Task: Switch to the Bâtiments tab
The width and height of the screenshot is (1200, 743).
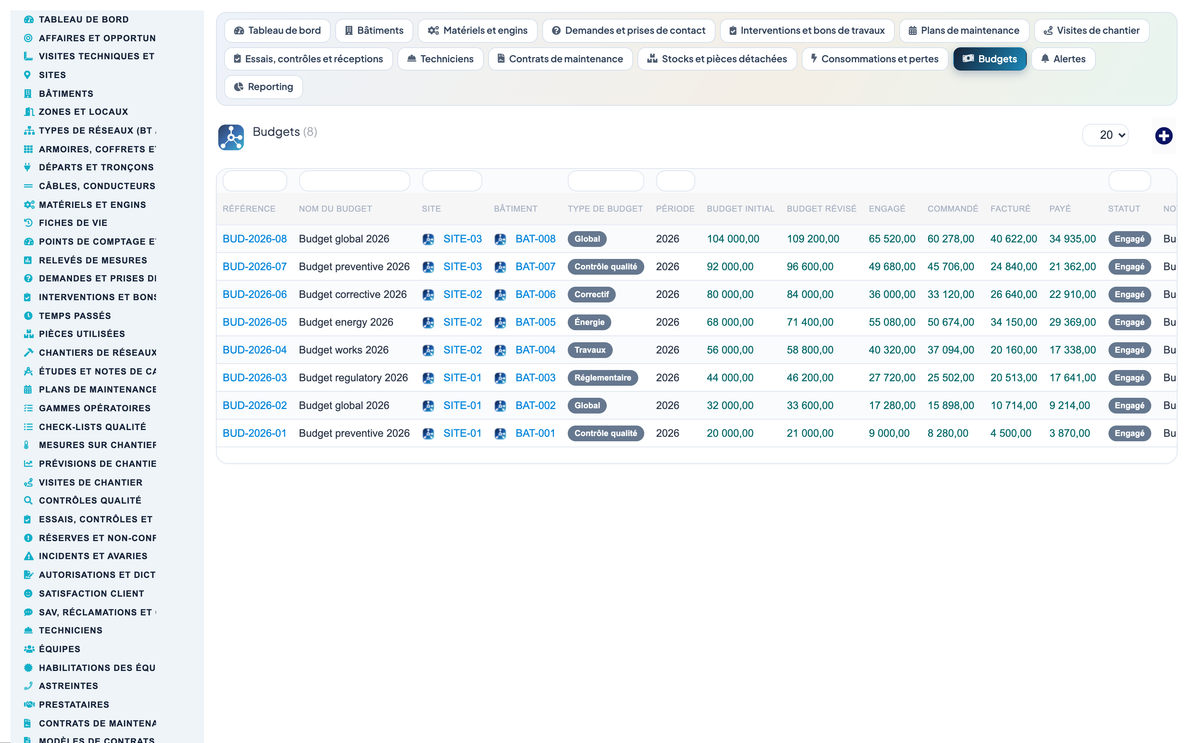Action: 374,31
